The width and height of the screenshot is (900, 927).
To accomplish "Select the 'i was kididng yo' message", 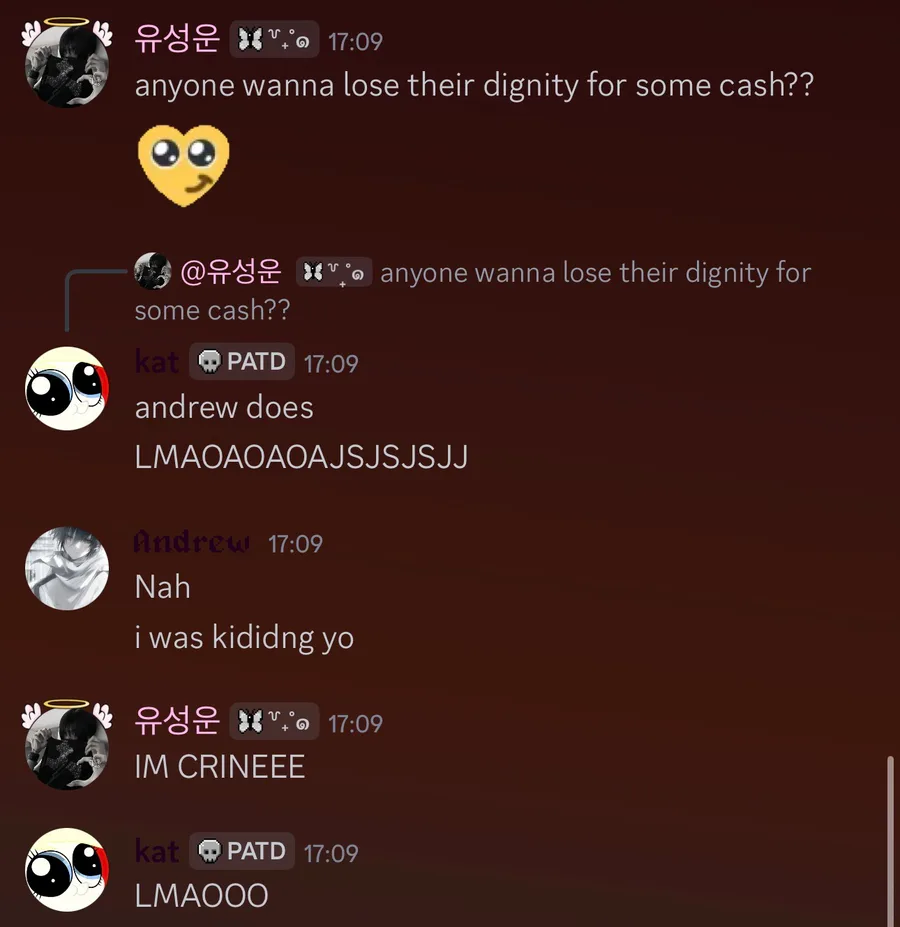I will [244, 638].
